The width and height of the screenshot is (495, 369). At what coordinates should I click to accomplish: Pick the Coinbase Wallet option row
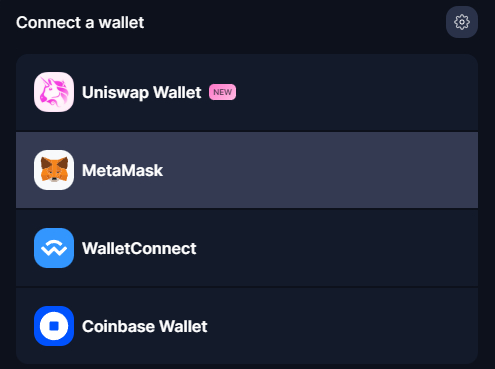pos(247,326)
